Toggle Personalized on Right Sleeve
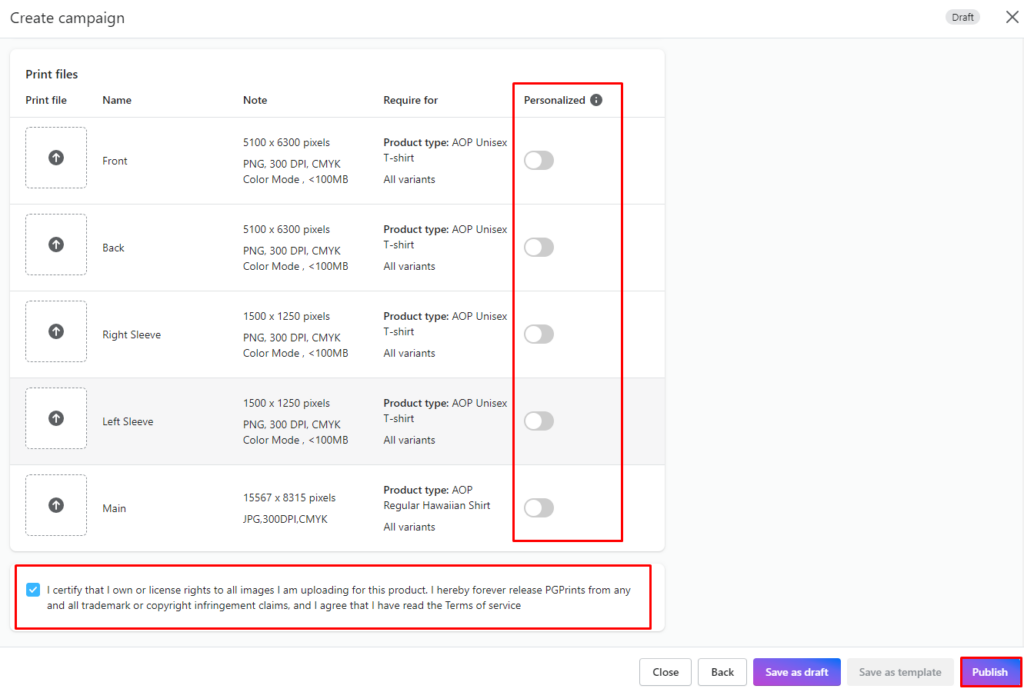The image size is (1024, 692). pyautogui.click(x=539, y=334)
